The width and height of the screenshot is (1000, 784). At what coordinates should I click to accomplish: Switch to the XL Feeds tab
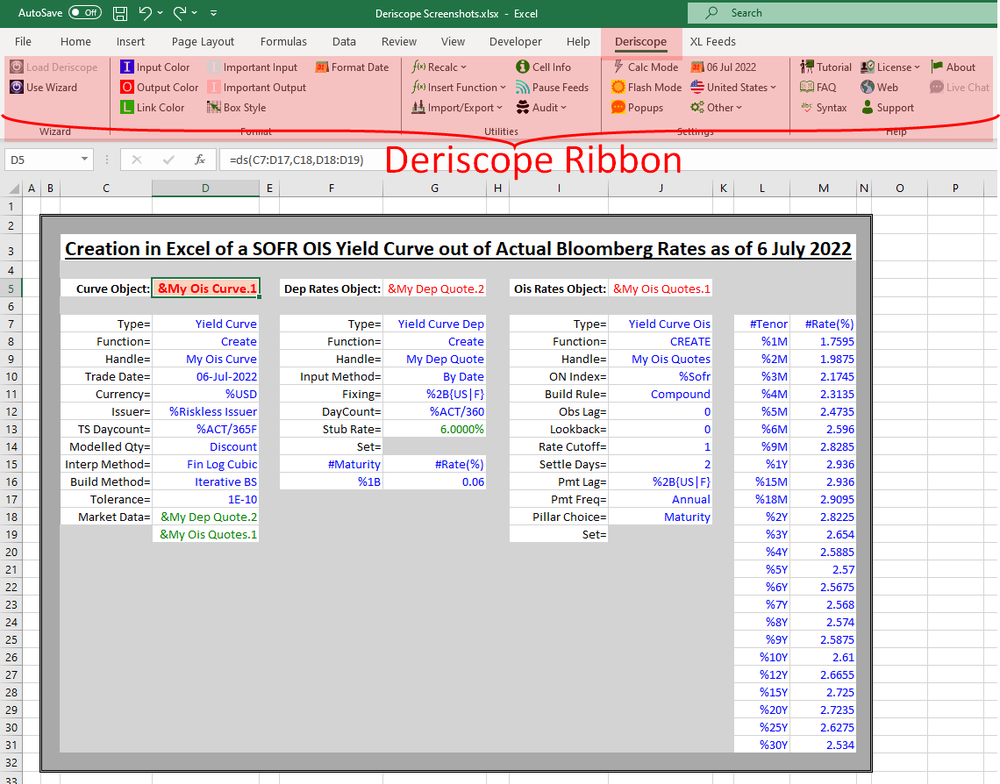pyautogui.click(x=712, y=41)
